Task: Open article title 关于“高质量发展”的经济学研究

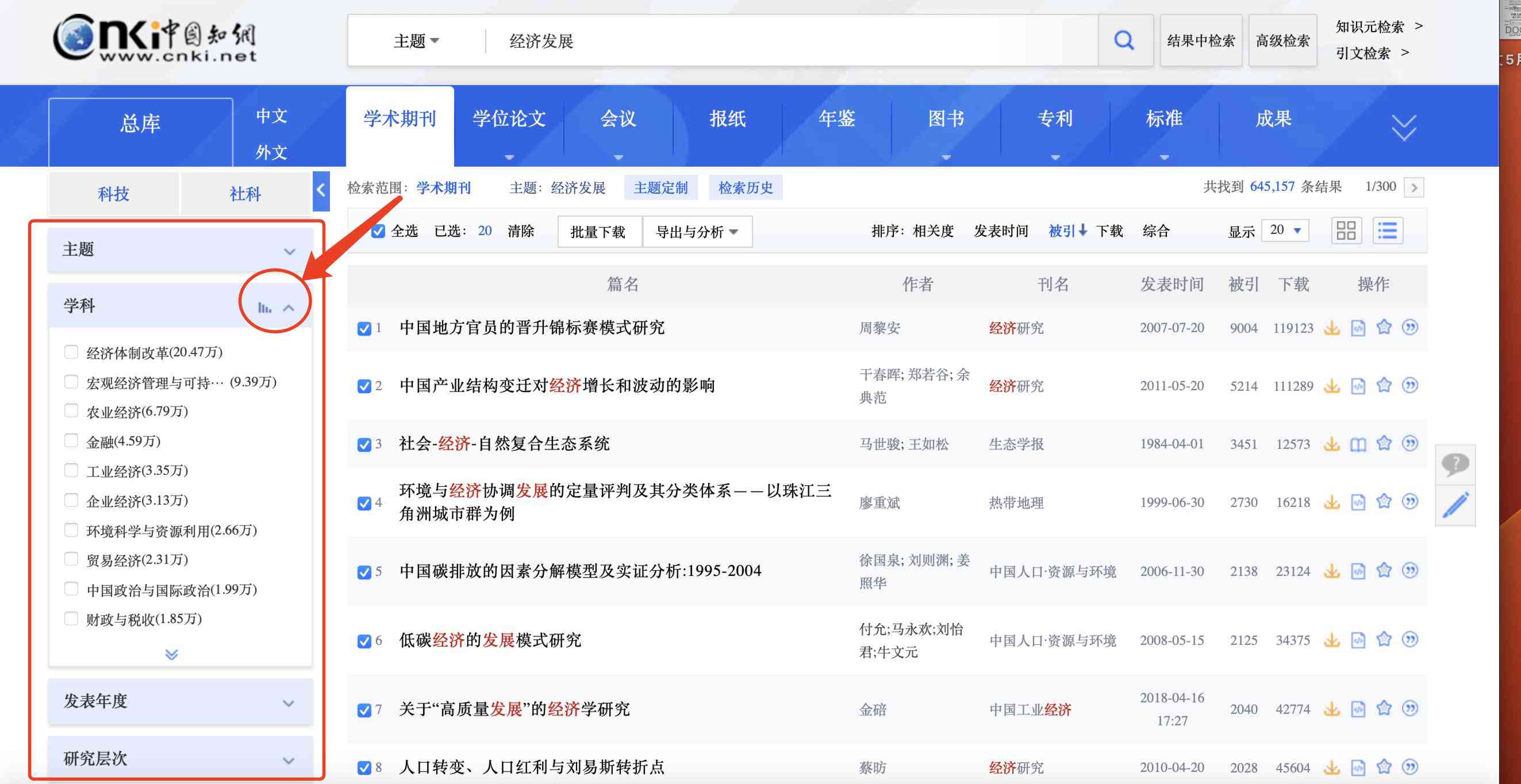Action: click(x=514, y=709)
